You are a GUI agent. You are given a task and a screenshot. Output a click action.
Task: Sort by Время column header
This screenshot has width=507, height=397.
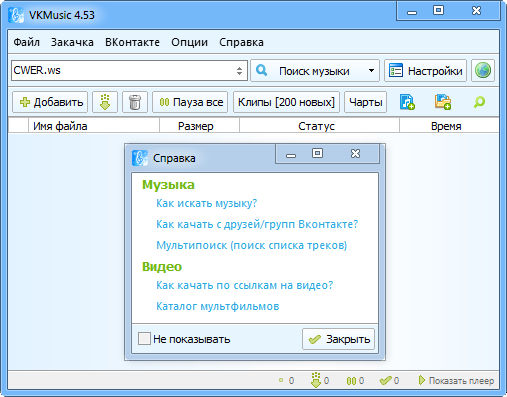[449, 126]
